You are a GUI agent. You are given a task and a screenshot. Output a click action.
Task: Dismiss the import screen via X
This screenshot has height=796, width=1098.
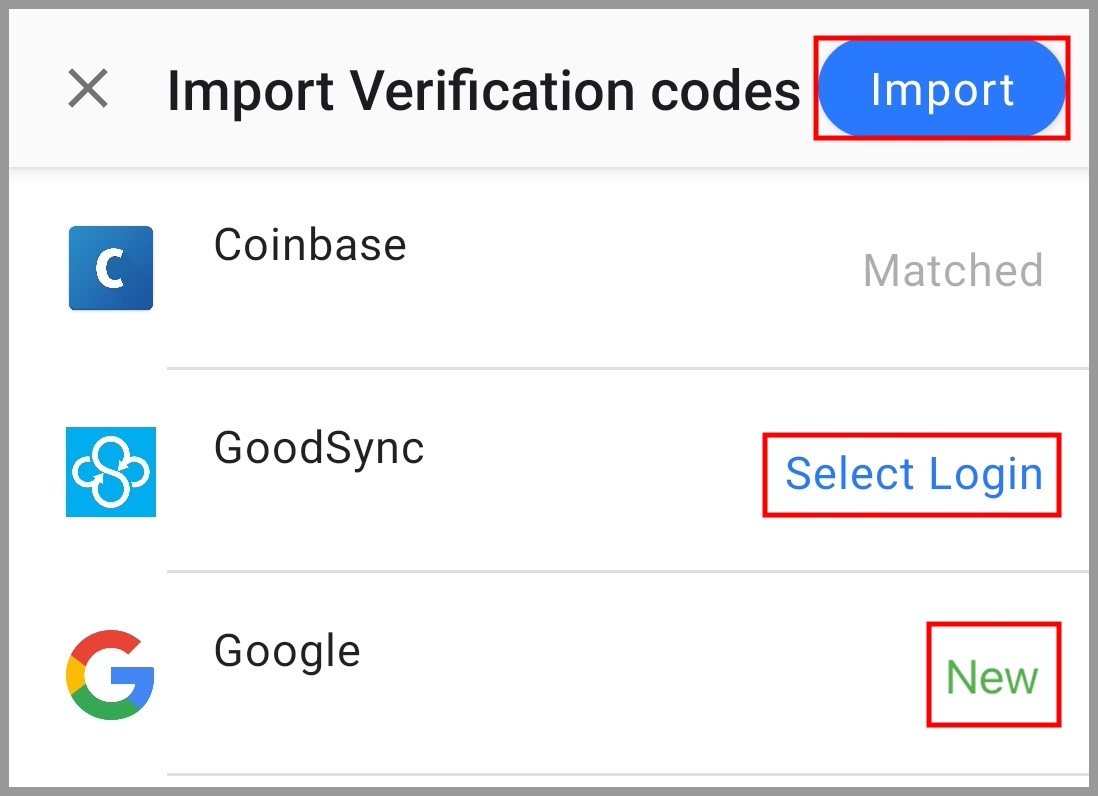tap(88, 90)
